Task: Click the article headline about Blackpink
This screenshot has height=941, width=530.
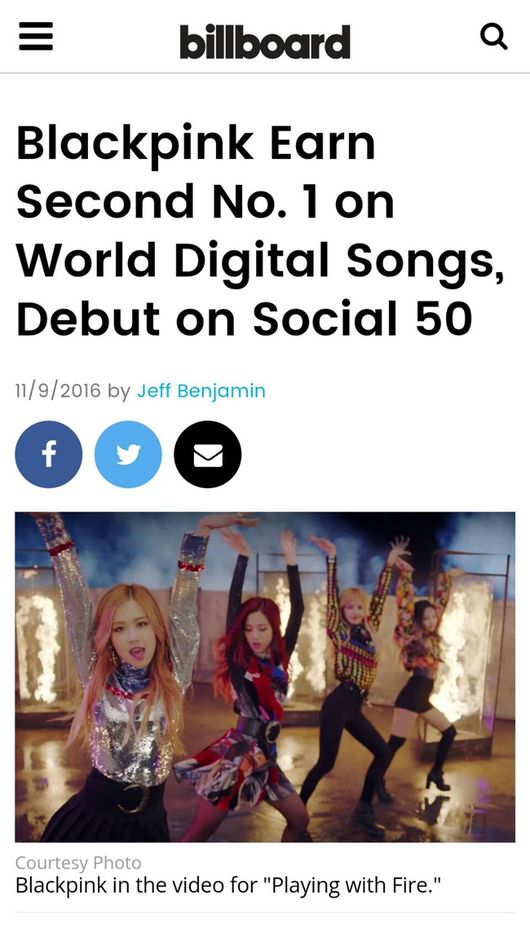Action: click(260, 232)
